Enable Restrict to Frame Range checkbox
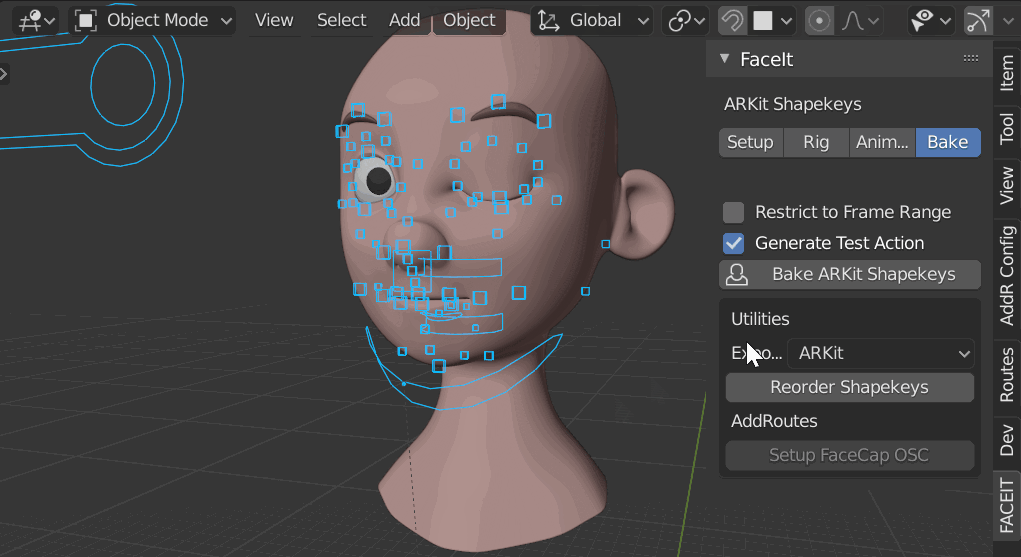 734,212
